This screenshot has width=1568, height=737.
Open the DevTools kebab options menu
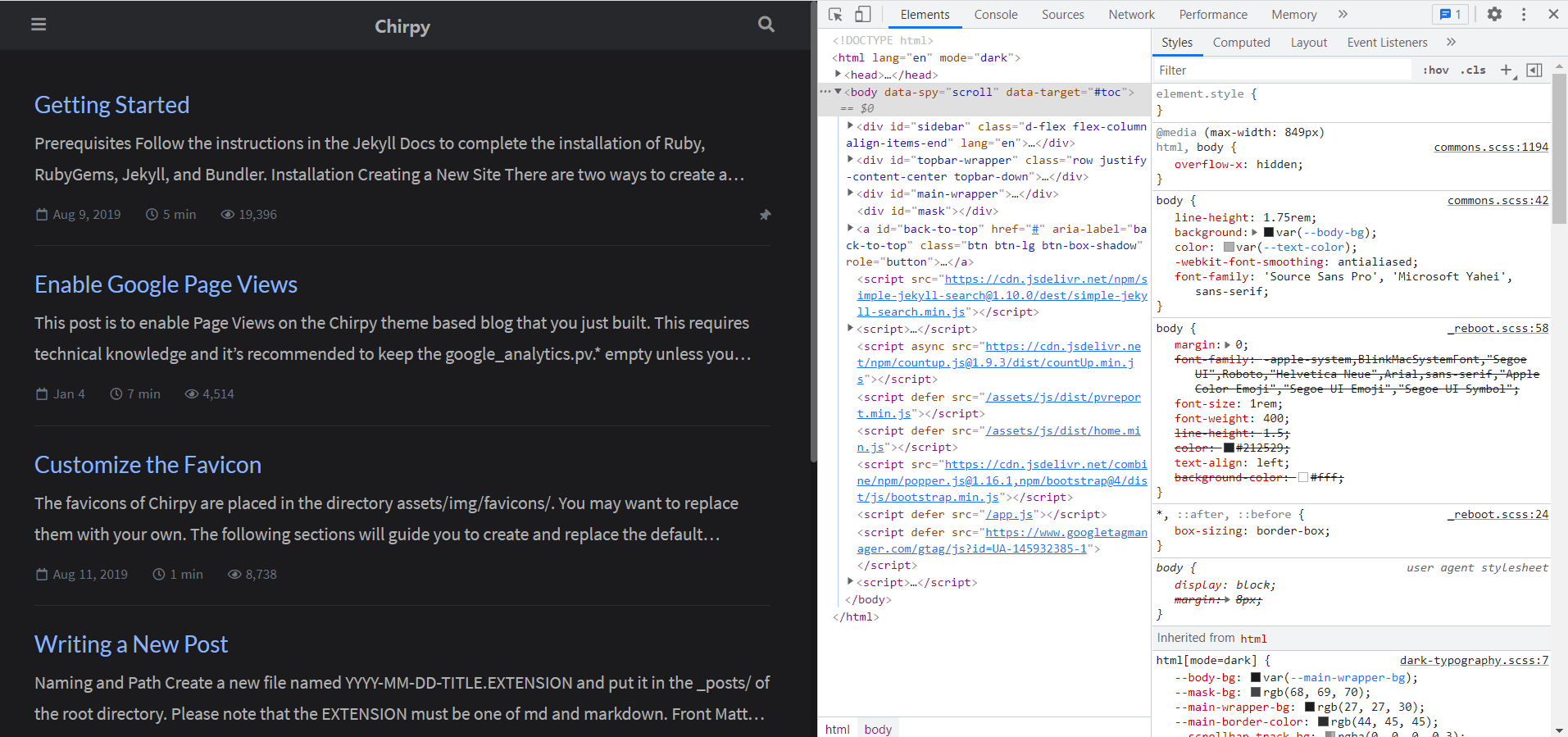1524,15
